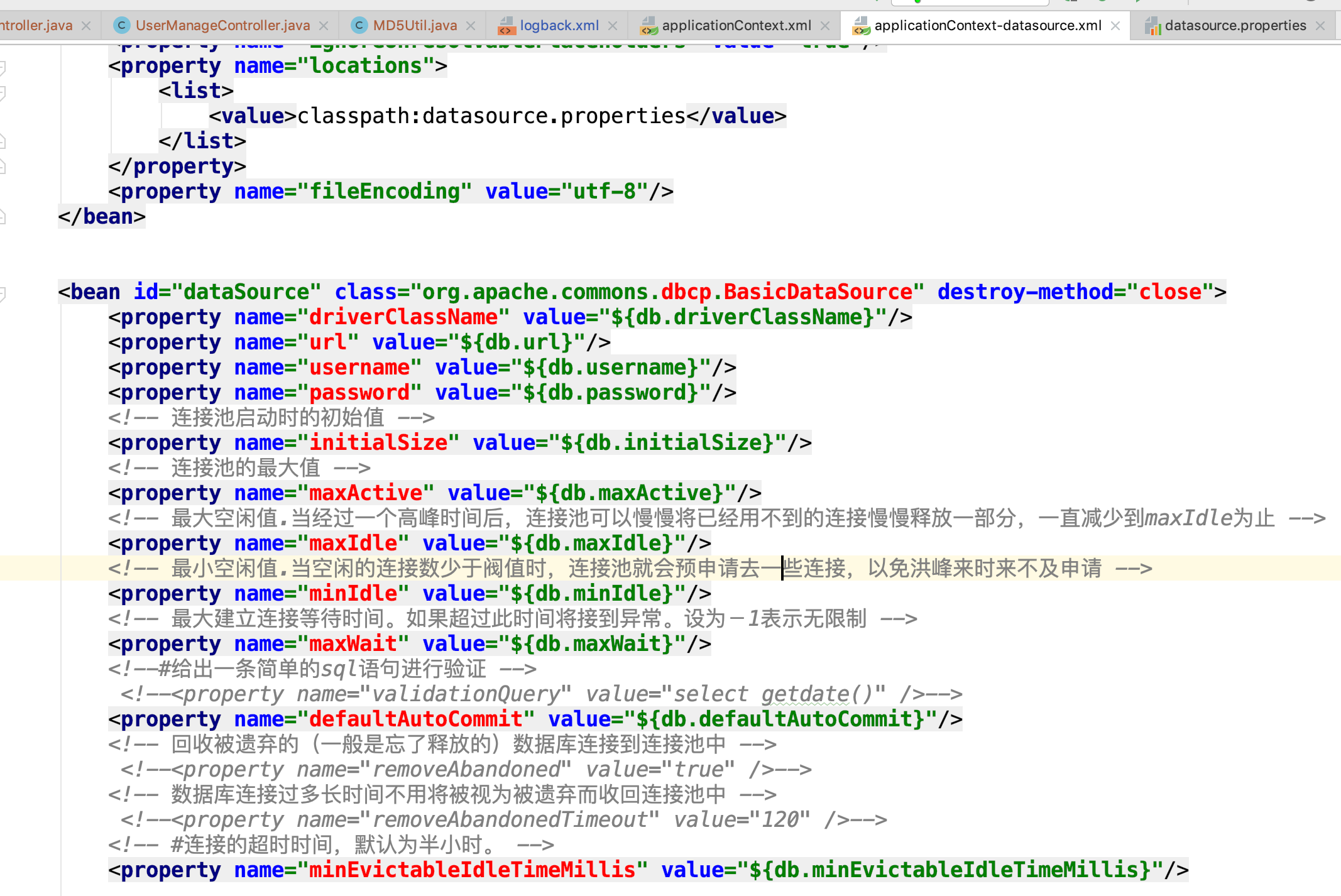
Task: Click the UserManageController.java class icon
Action: click(x=121, y=25)
